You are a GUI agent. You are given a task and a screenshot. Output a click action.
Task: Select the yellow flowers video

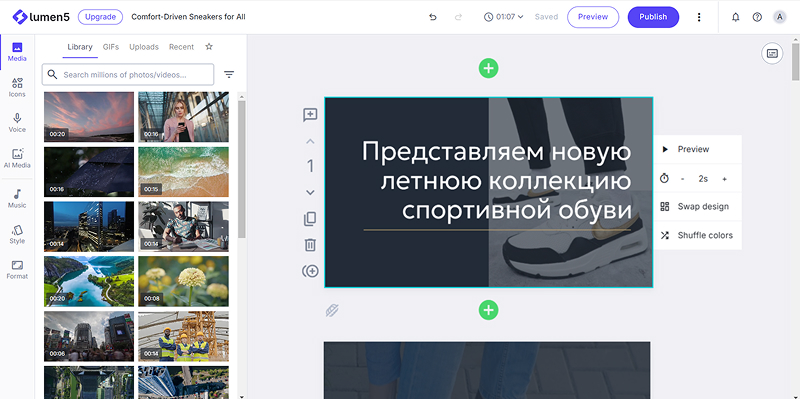pos(184,281)
